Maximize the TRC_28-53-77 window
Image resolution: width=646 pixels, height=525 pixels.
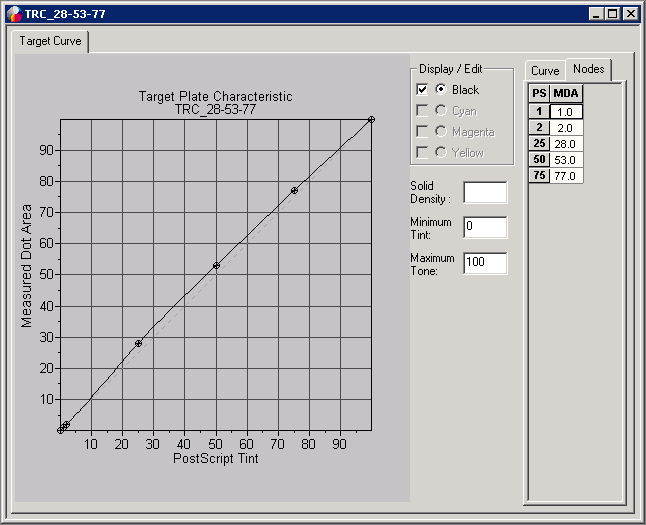[x=613, y=14]
